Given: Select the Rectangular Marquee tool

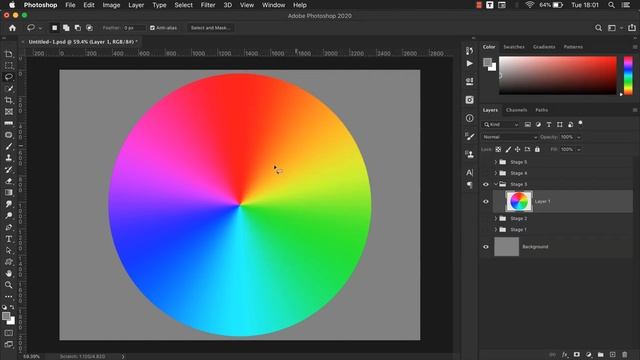Looking at the screenshot, I should pyautogui.click(x=9, y=65).
